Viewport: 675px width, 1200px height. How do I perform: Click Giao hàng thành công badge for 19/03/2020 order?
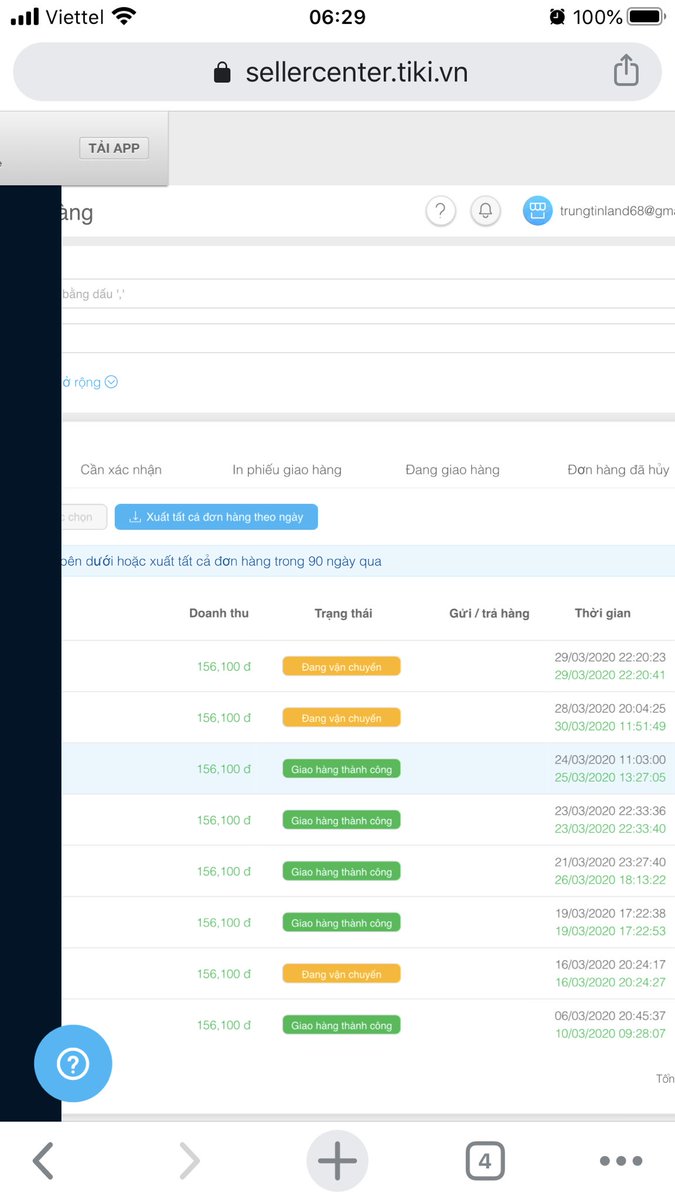342,922
